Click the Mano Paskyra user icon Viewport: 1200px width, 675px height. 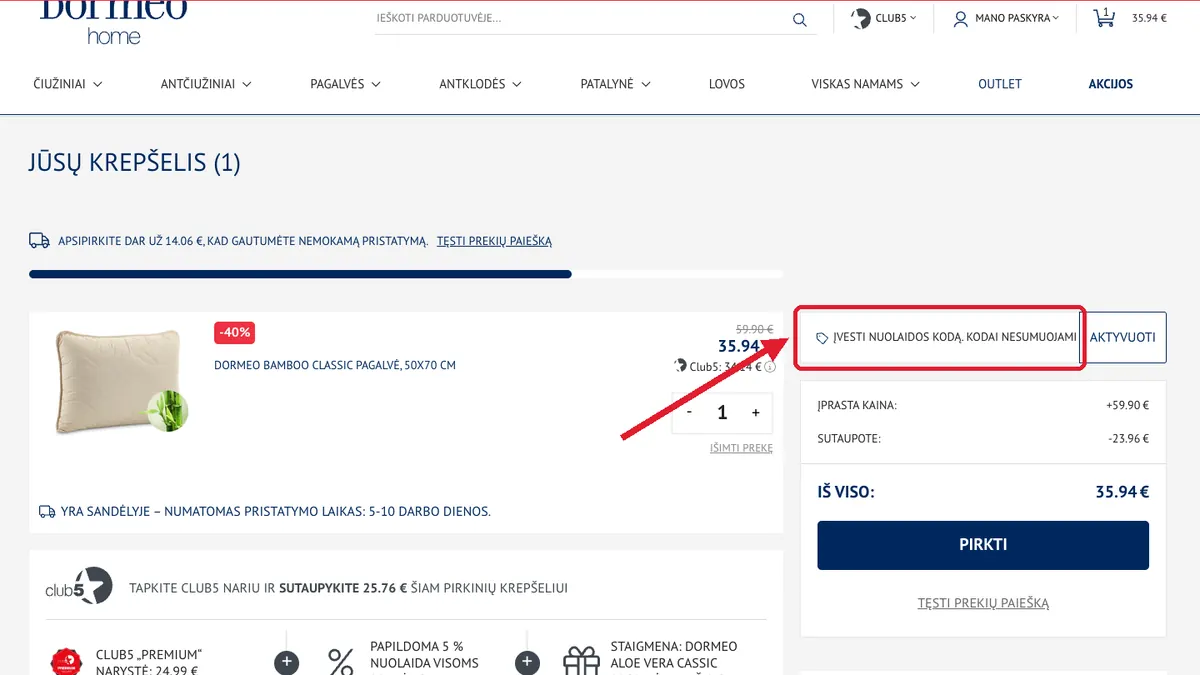pyautogui.click(x=960, y=19)
